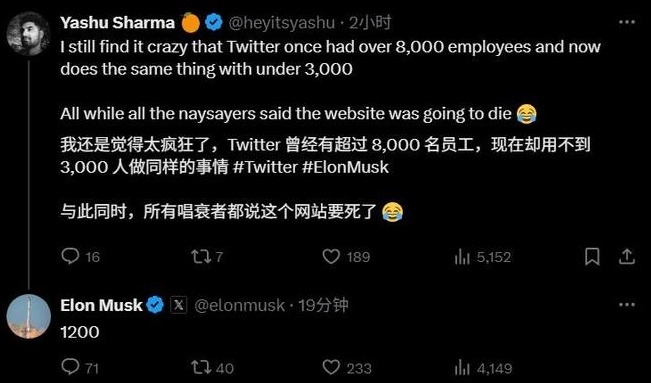Reply to Yashu Sharma's tweet

[70, 256]
